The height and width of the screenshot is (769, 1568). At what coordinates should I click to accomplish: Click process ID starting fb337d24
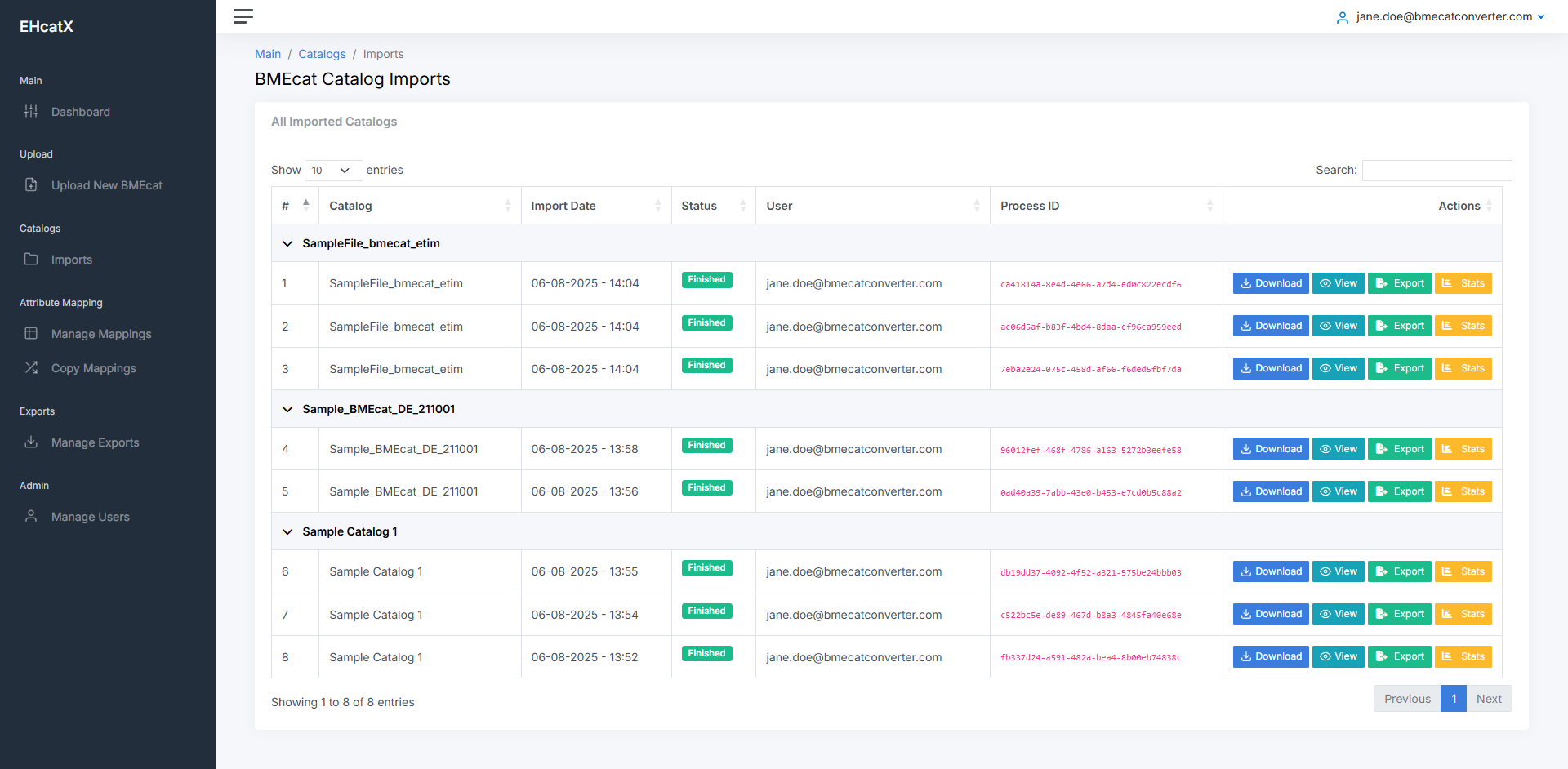click(x=1090, y=658)
